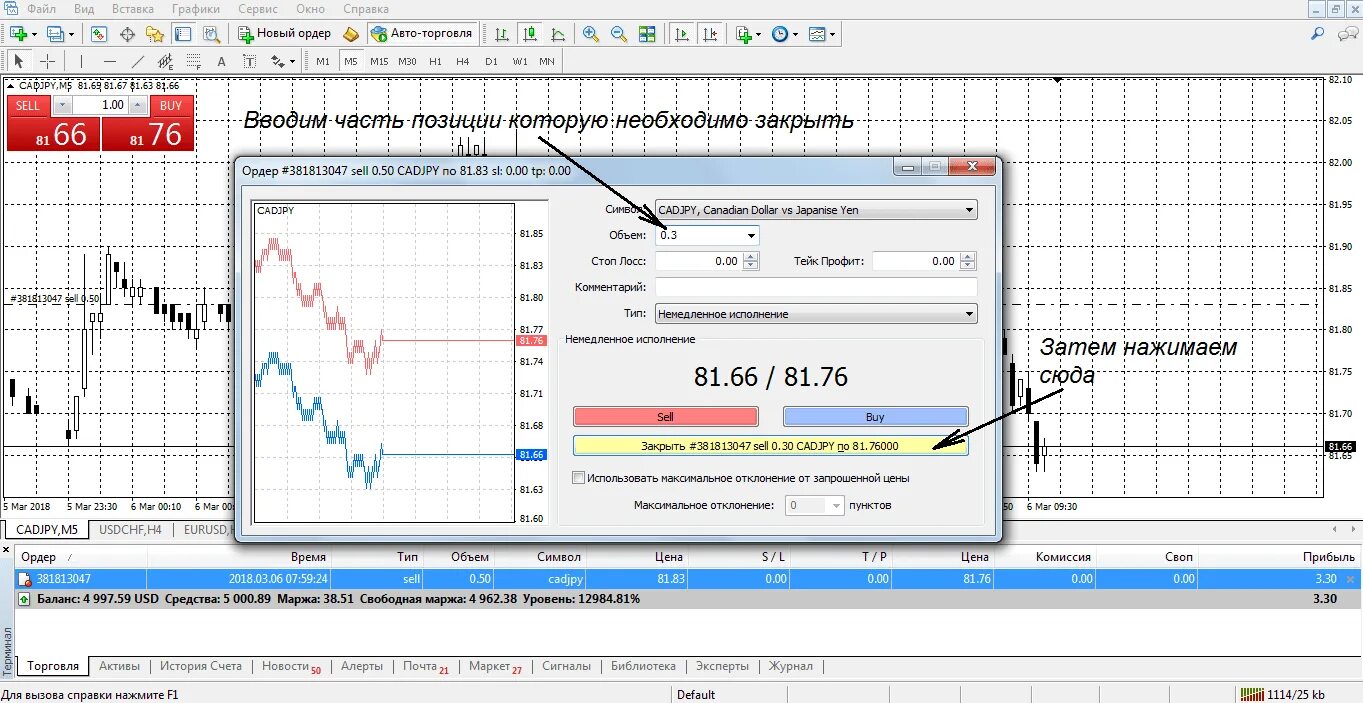Open the Profiles toolbar icon
The height and width of the screenshot is (703, 1363).
[x=55, y=34]
